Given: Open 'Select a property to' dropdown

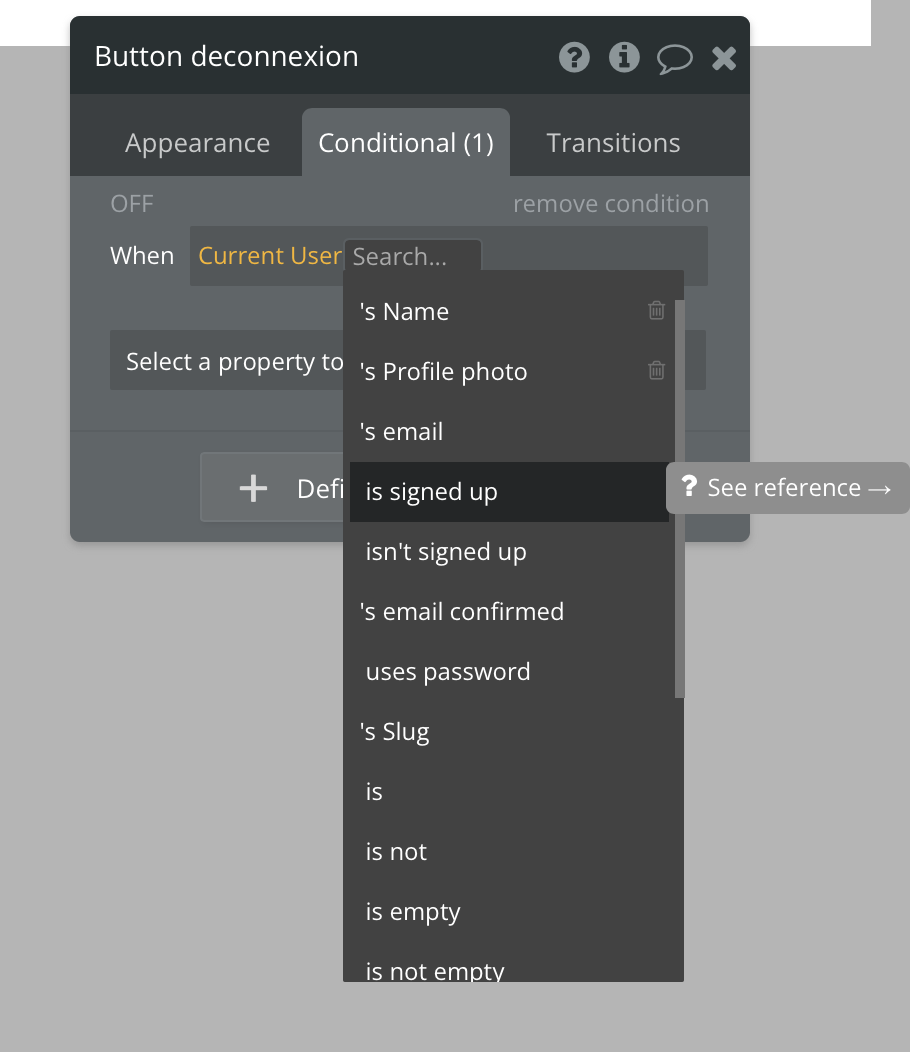Looking at the screenshot, I should click(x=230, y=361).
